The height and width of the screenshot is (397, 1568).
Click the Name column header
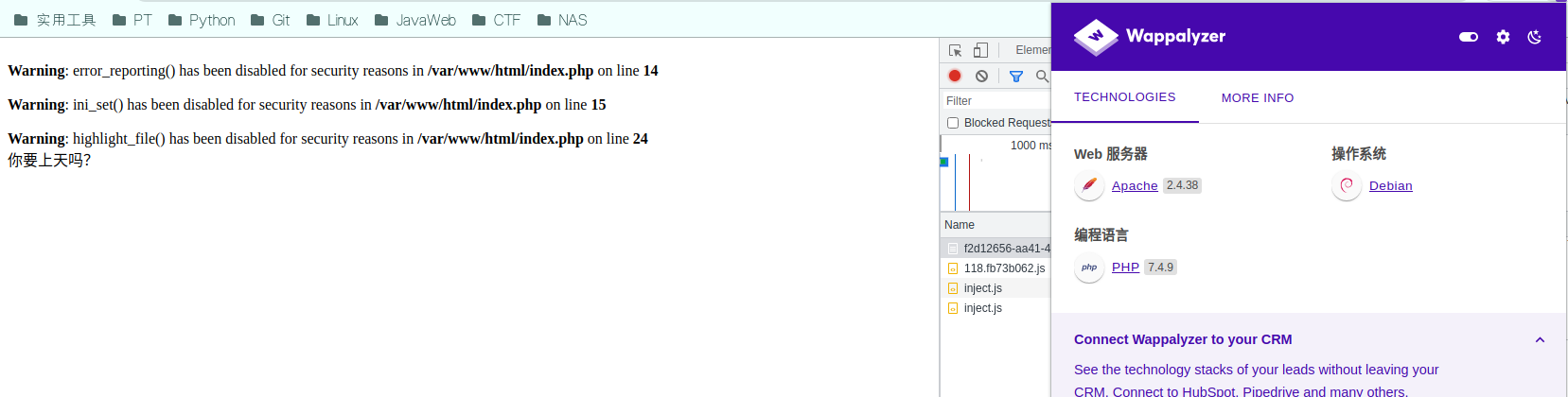[996, 225]
